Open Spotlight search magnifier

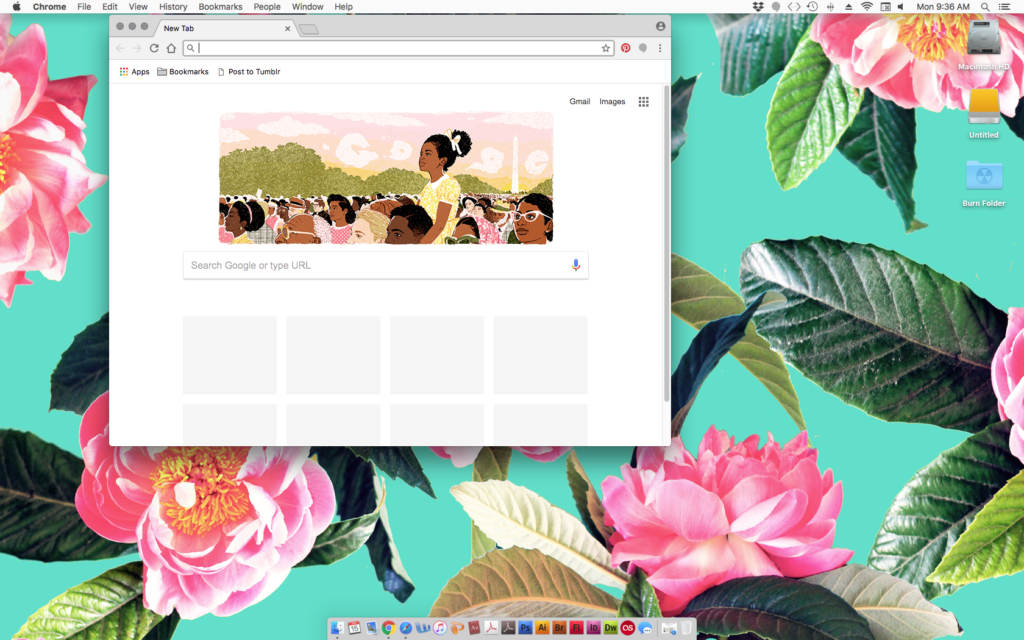pyautogui.click(x=985, y=7)
